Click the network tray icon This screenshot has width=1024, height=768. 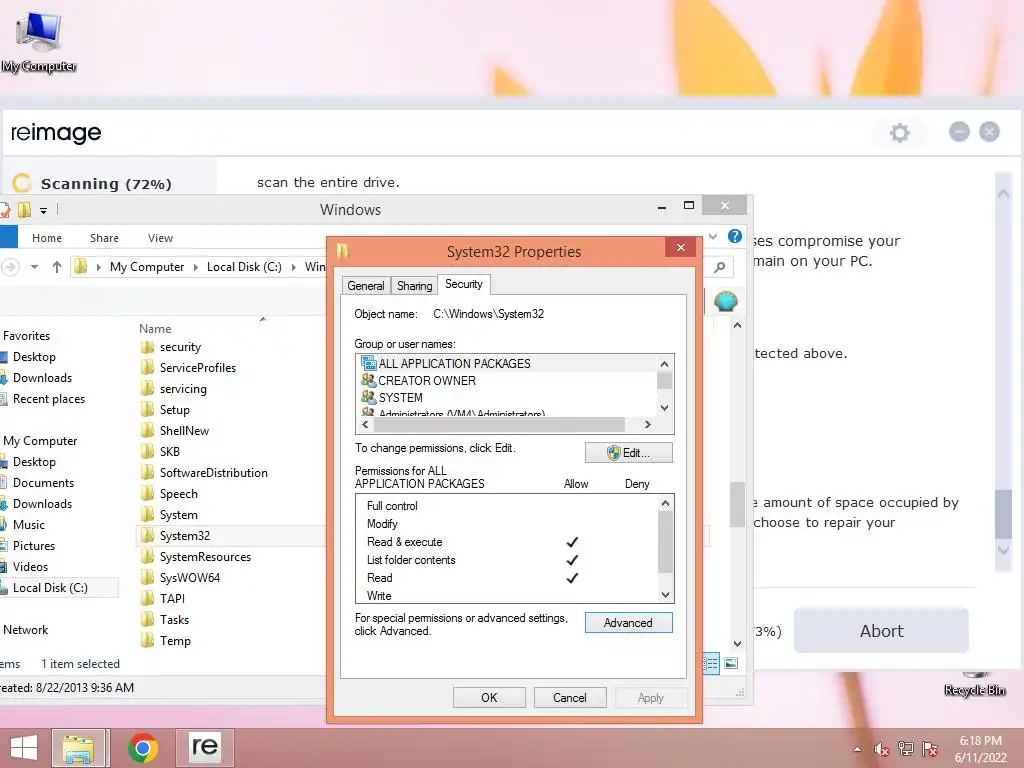[905, 749]
